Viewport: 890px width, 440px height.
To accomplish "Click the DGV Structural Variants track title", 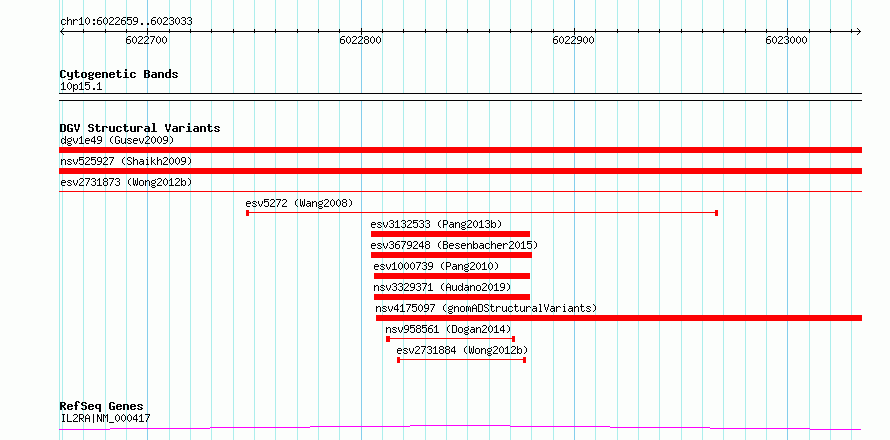I will pyautogui.click(x=140, y=128).
